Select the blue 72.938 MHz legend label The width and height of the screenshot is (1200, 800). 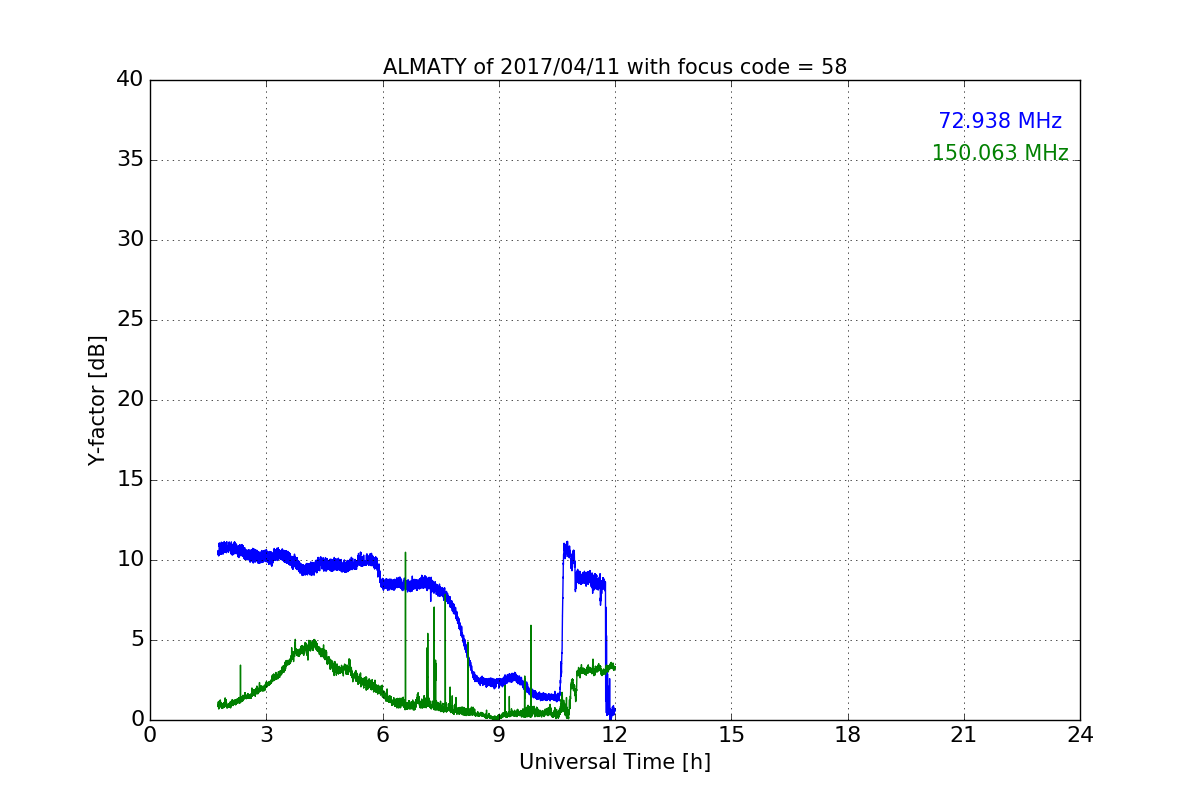click(1000, 121)
